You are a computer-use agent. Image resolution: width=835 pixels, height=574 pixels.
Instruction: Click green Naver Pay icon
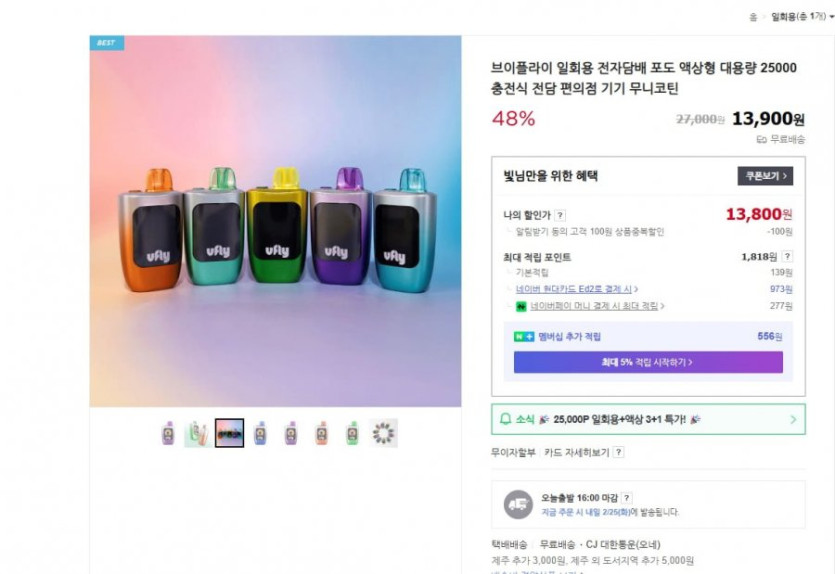coord(509,306)
